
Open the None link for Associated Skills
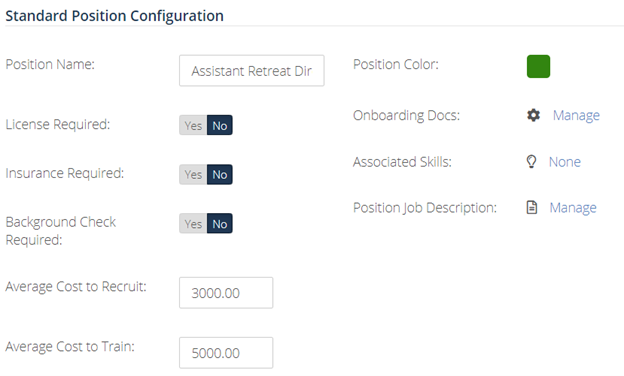[565, 162]
